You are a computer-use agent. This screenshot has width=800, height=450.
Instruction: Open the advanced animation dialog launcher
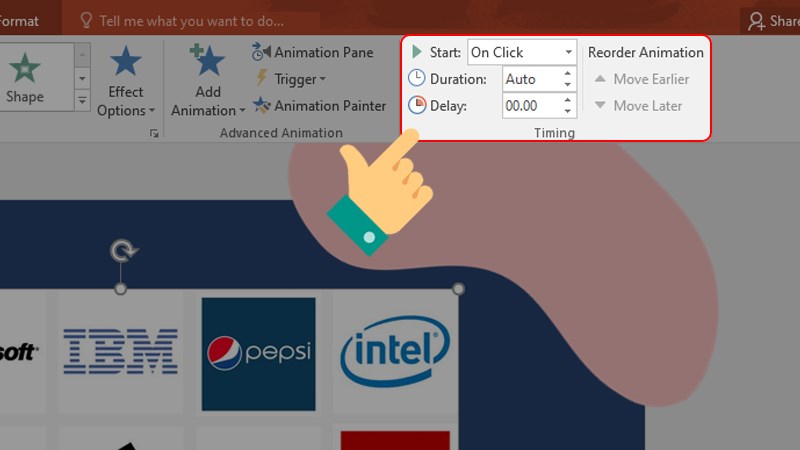[154, 133]
